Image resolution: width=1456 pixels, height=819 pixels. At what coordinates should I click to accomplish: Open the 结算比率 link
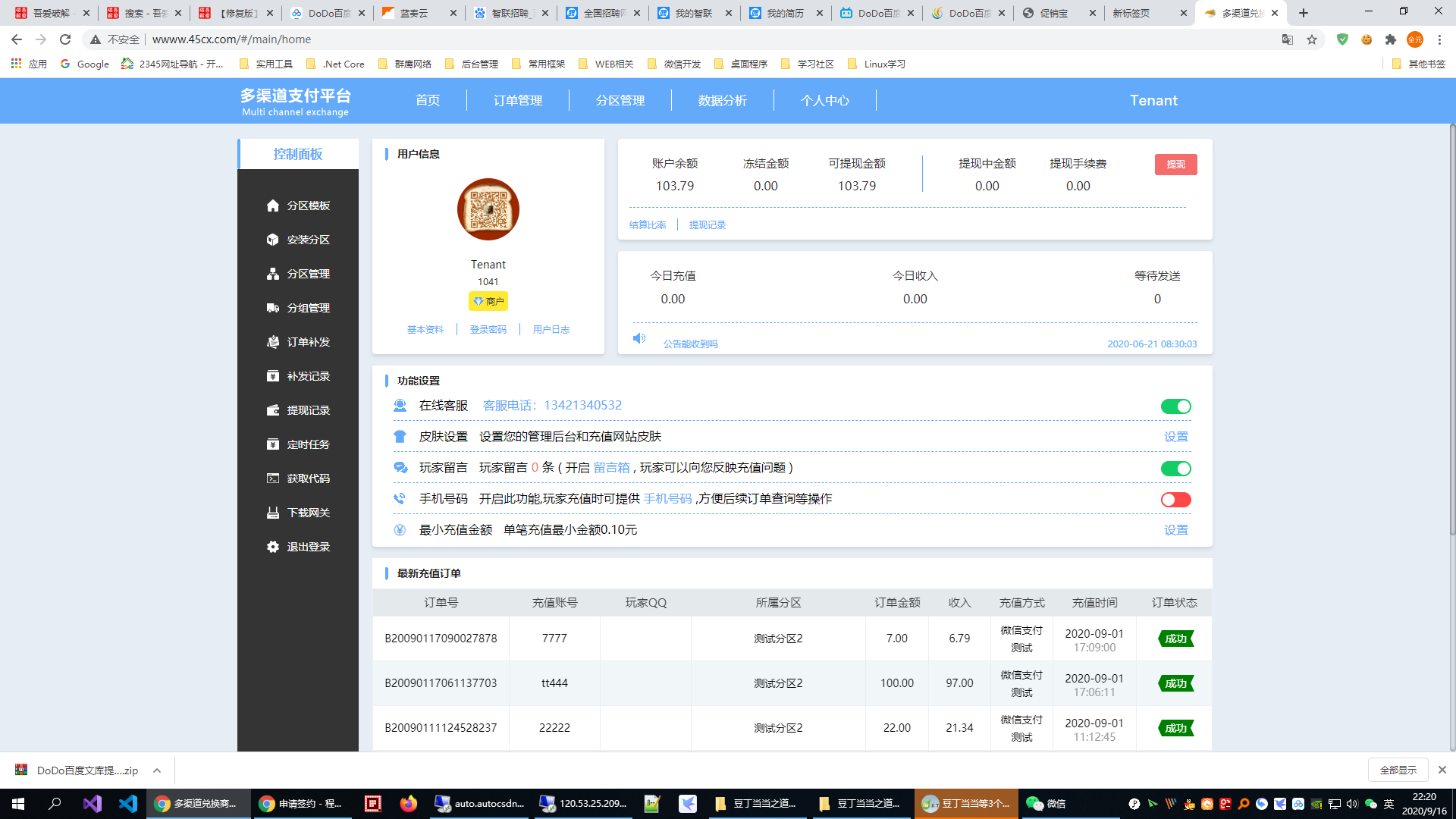pos(648,225)
